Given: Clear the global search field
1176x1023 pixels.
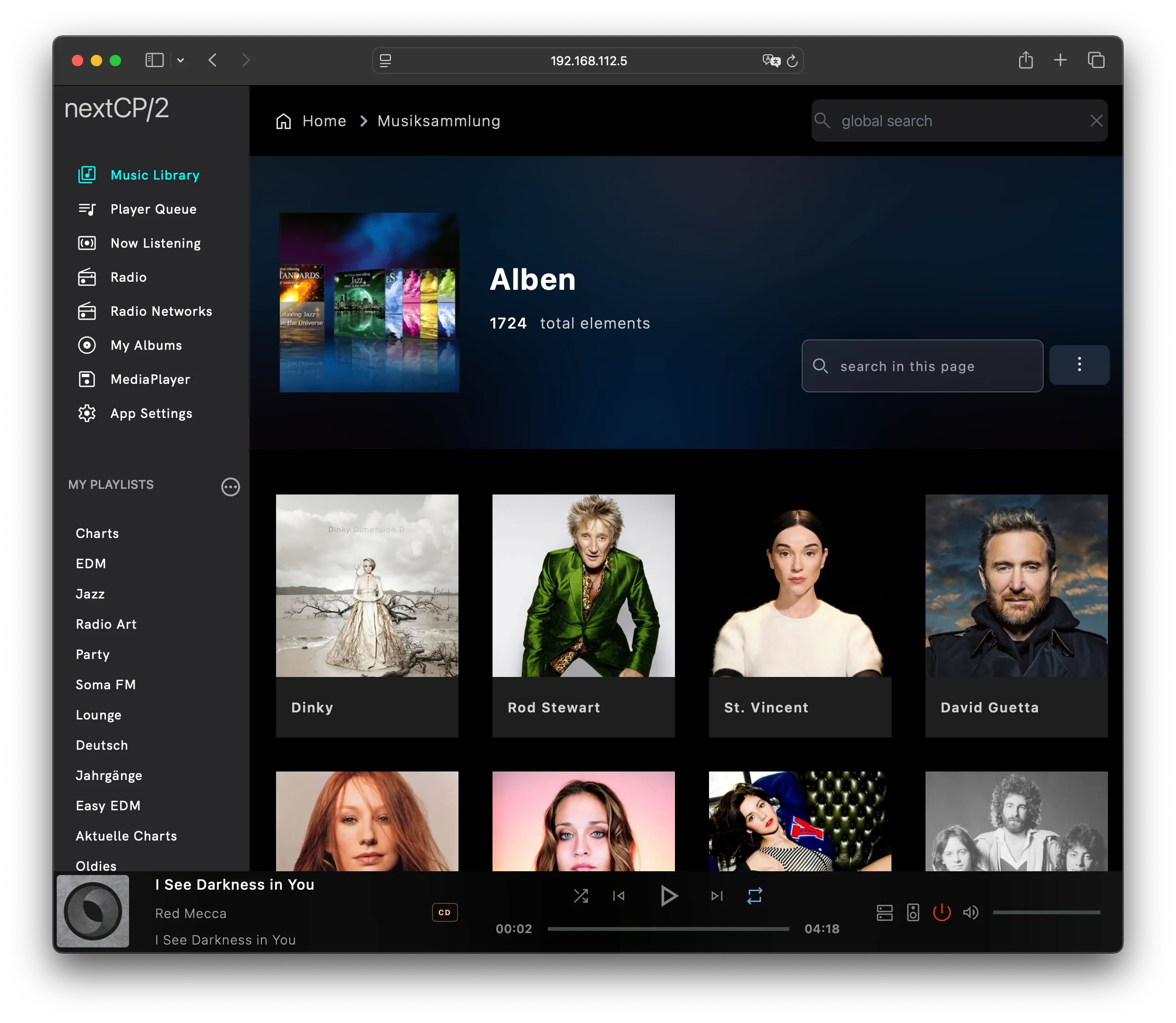Looking at the screenshot, I should (x=1096, y=121).
